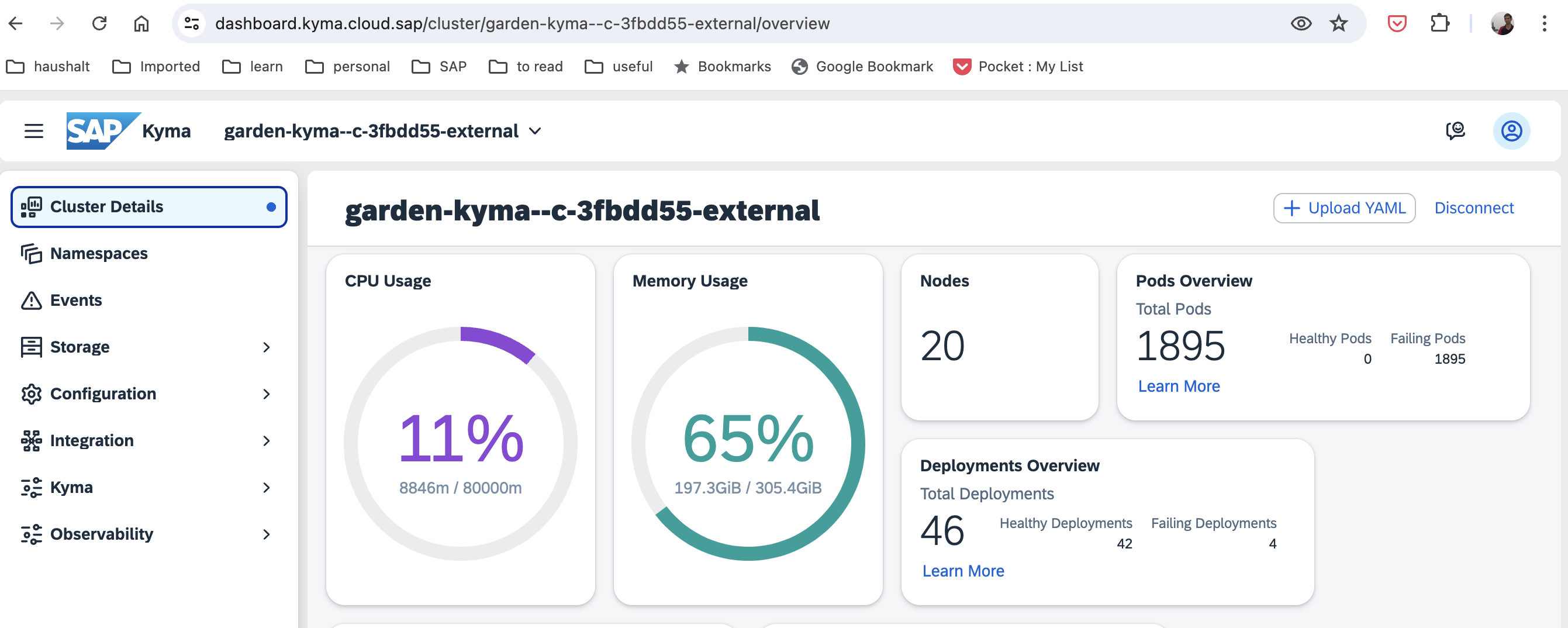Expand the Storage section chevron

point(266,347)
